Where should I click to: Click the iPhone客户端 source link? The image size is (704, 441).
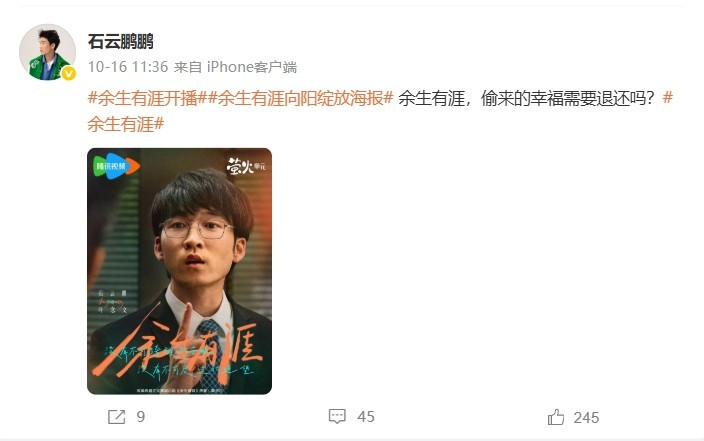pos(252,67)
